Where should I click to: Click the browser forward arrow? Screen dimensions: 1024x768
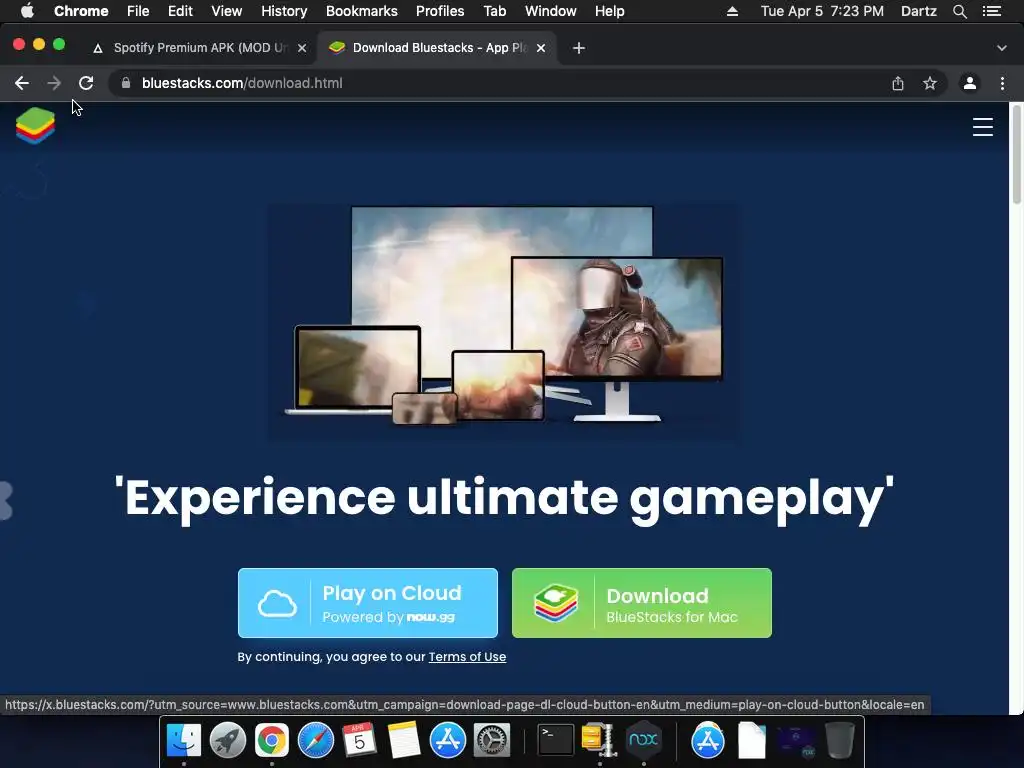tap(54, 83)
